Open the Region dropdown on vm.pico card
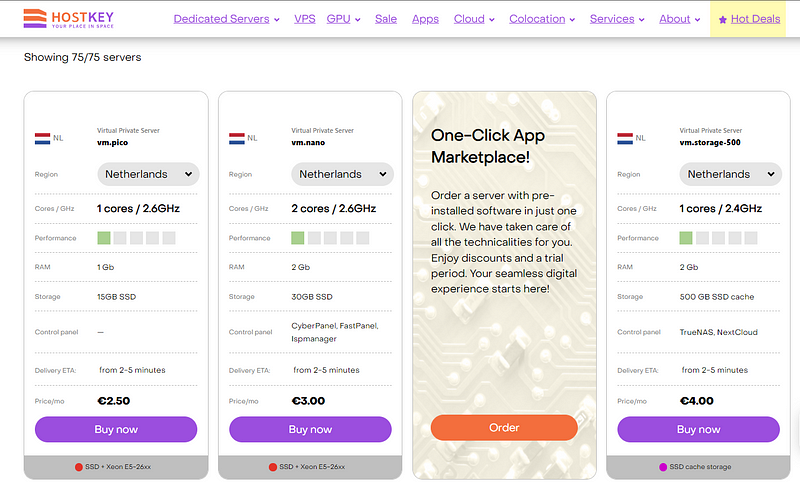Viewport: 800px width, 486px height. click(148, 174)
